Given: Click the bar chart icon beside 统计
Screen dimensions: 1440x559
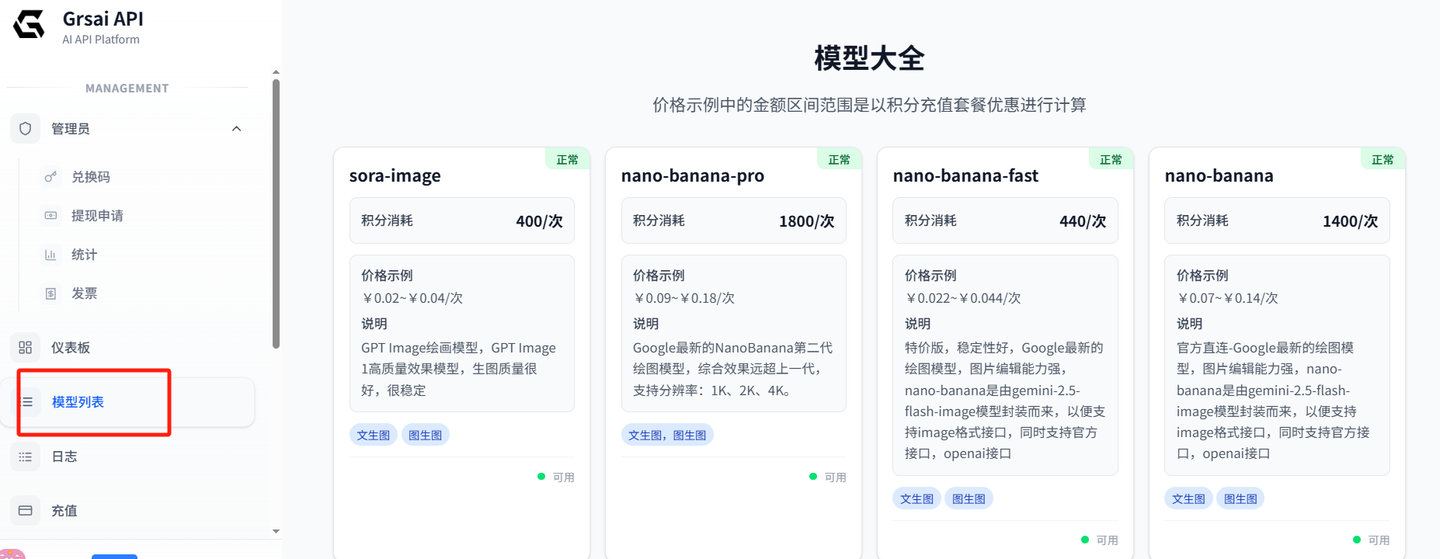Looking at the screenshot, I should pyautogui.click(x=51, y=255).
